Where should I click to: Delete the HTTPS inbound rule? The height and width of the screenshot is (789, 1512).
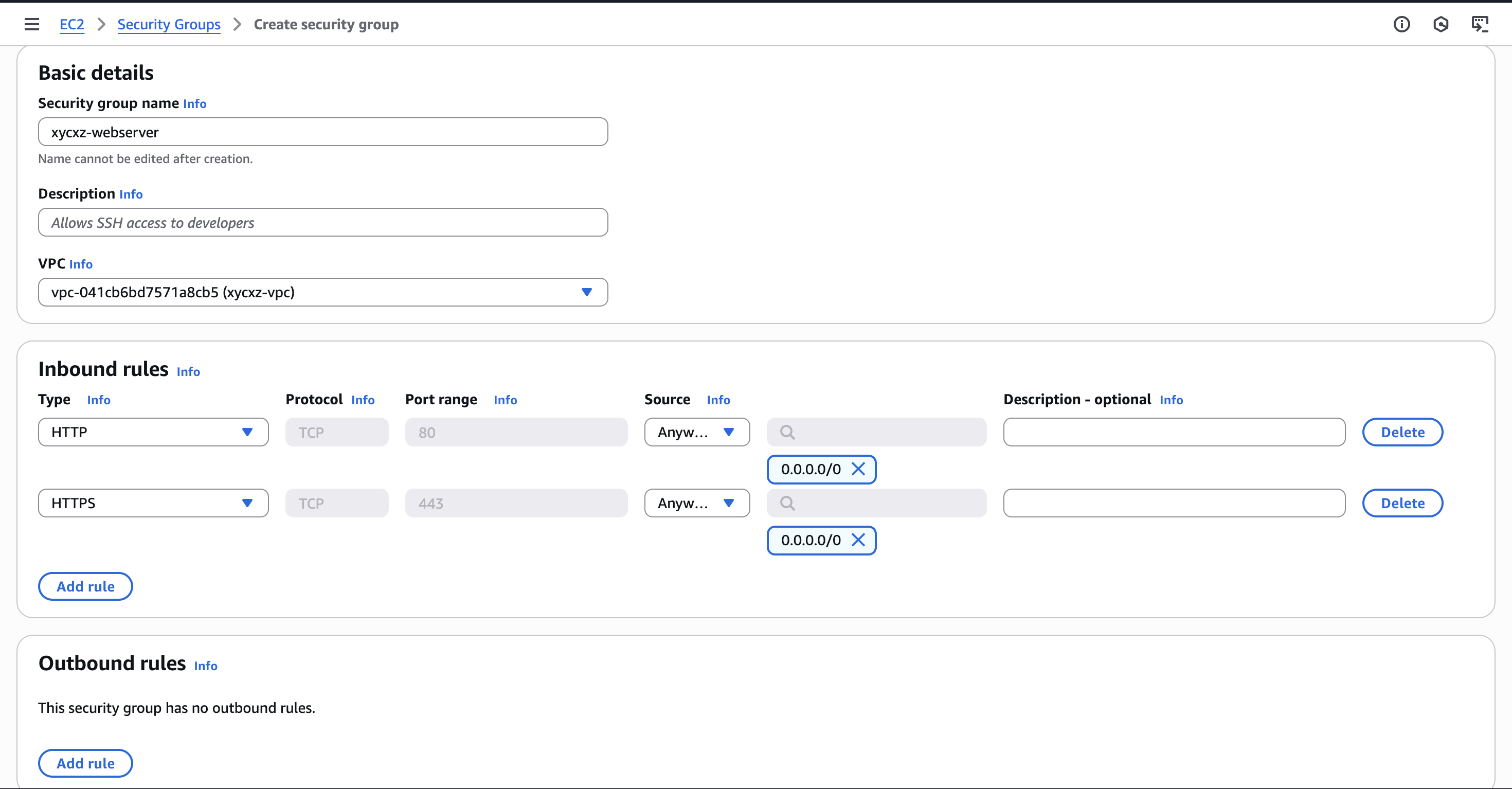tap(1402, 503)
